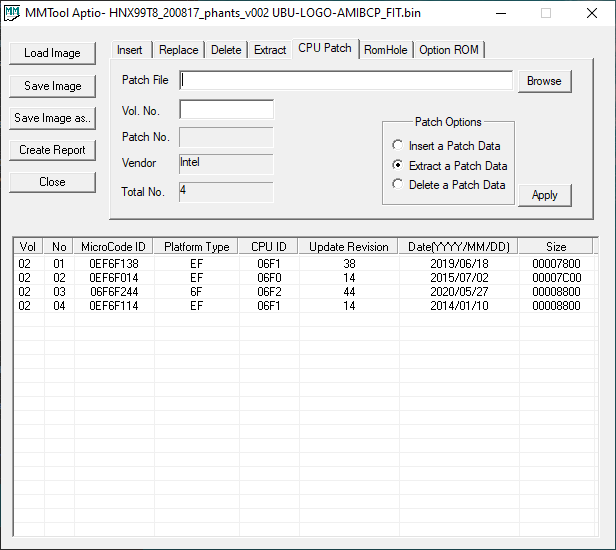616x550 pixels.
Task: Click the MicroCode ID column header
Action: 114,247
